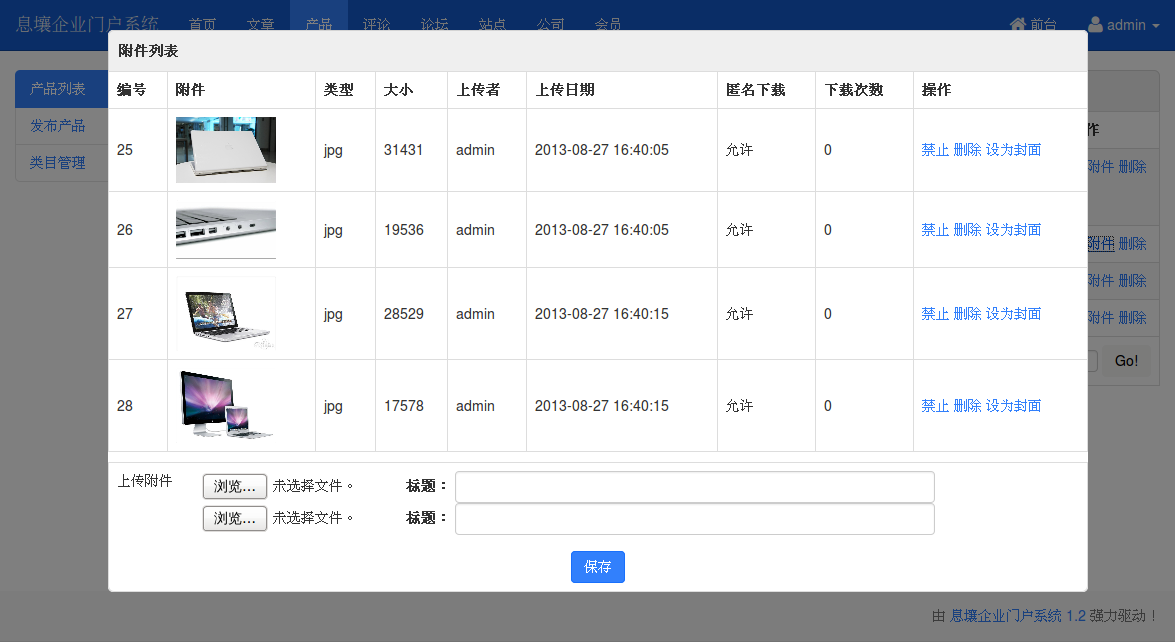Click 禁止 link in row 28

pyautogui.click(x=935, y=406)
